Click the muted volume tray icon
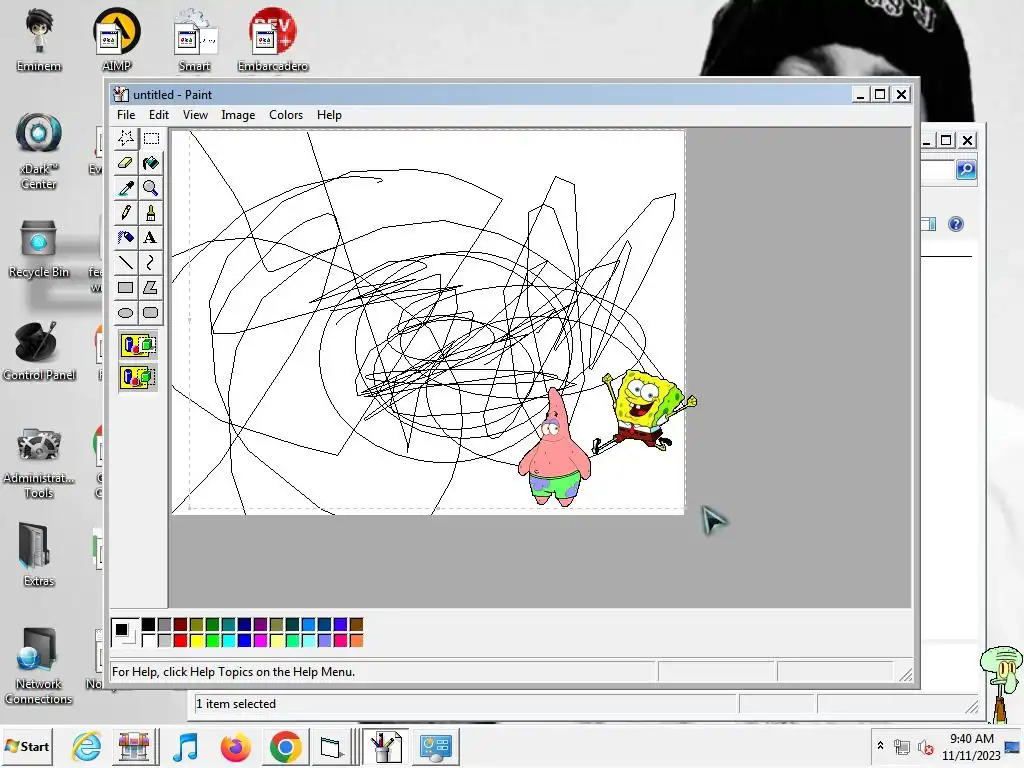 pos(925,747)
